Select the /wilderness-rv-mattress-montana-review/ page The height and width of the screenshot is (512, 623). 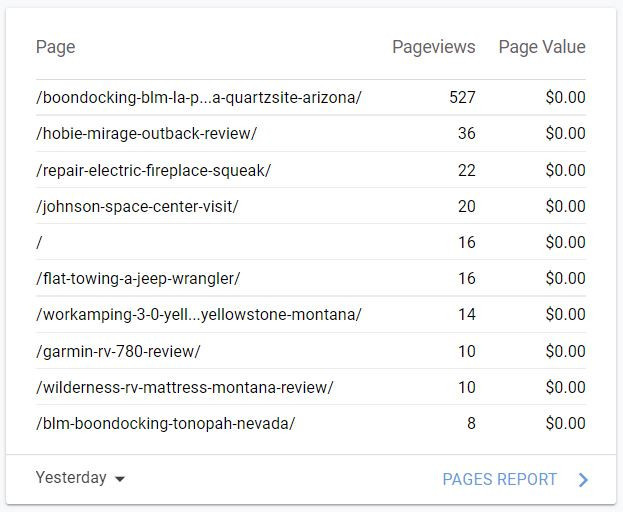[185, 387]
